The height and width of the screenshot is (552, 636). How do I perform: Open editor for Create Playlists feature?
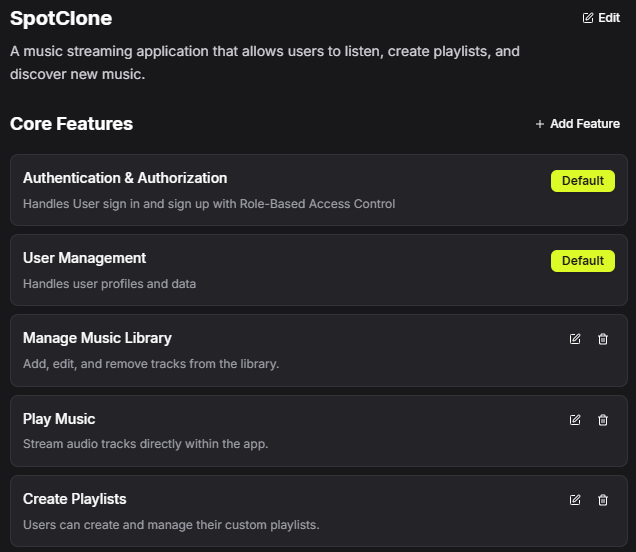coord(575,500)
